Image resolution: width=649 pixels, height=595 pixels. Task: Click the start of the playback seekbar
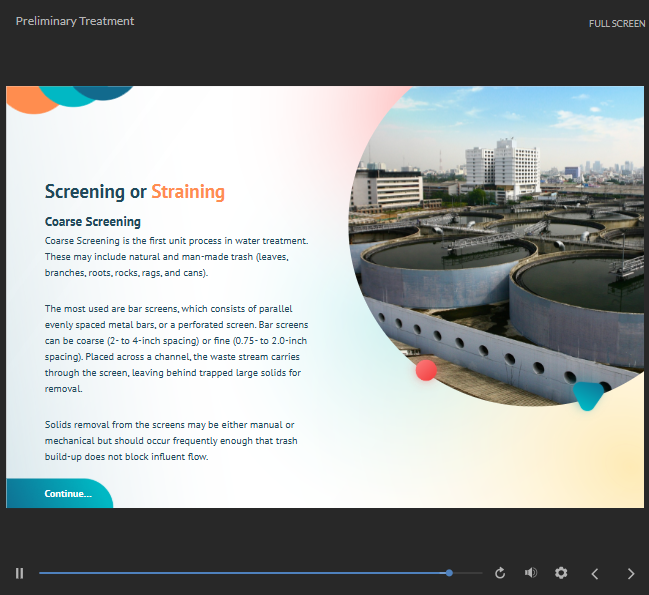coord(42,573)
